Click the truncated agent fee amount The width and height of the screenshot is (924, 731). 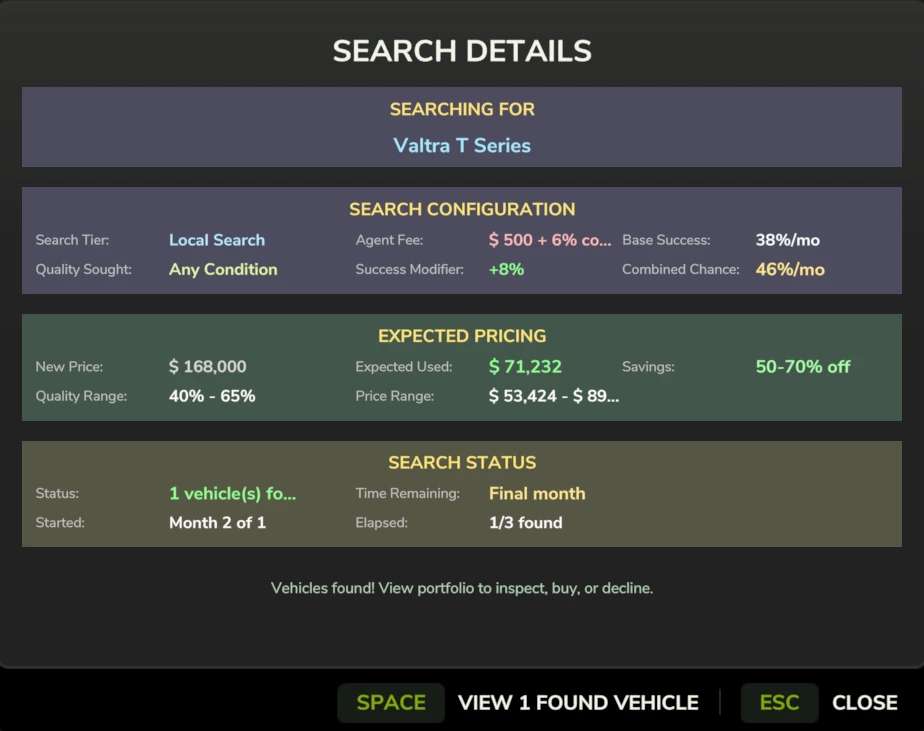click(x=549, y=240)
